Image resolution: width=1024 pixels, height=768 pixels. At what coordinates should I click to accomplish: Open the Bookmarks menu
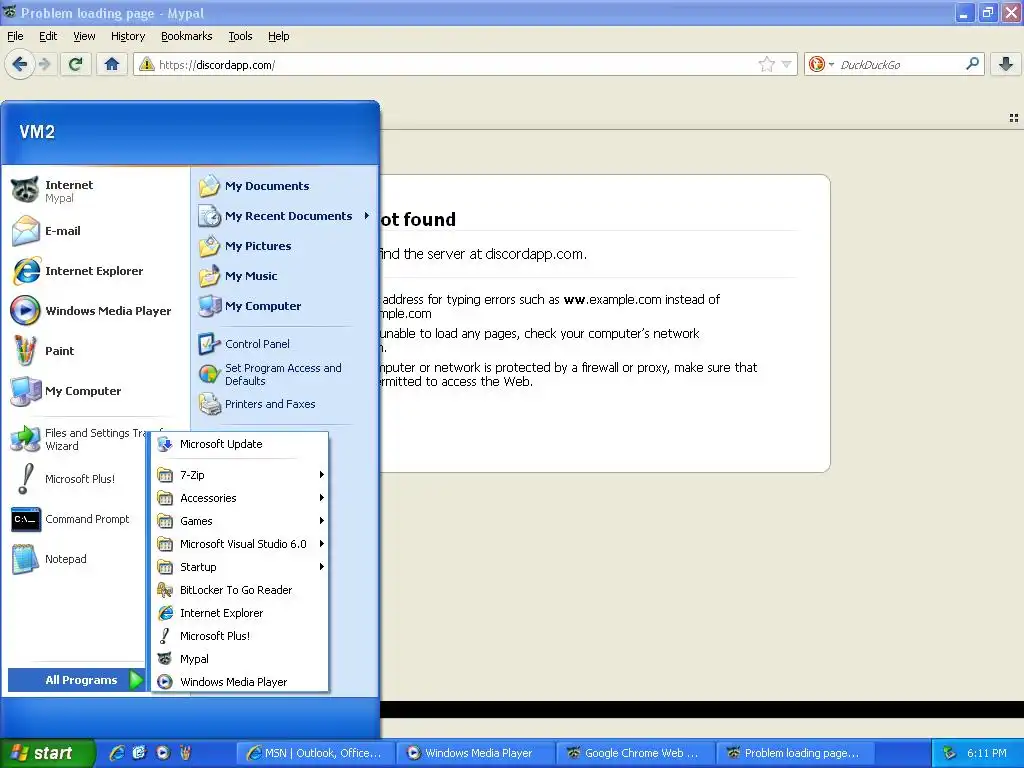pos(187,37)
